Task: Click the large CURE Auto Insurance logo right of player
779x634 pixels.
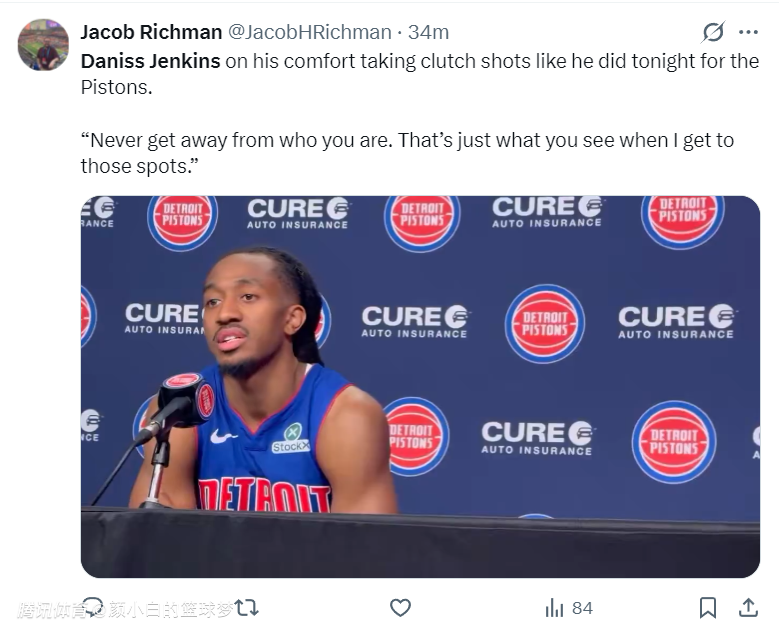Action: (x=415, y=322)
